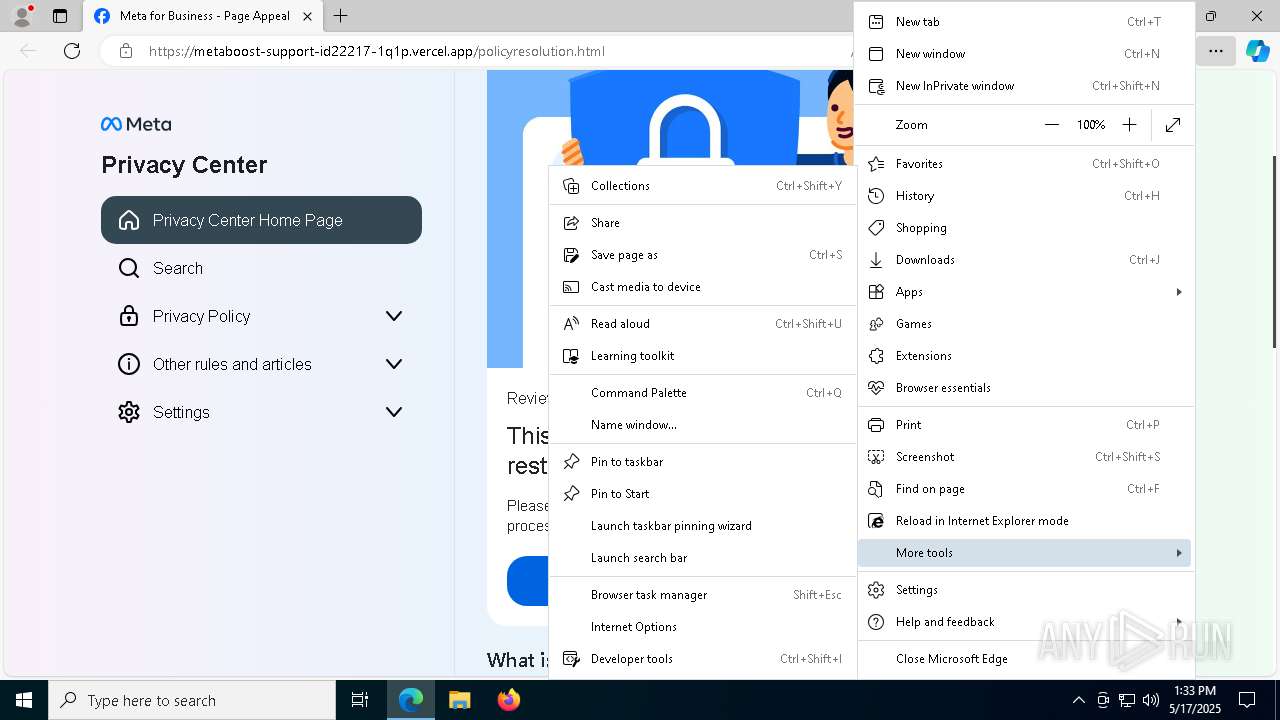Click the Windows taskbar search box
This screenshot has width=1280, height=720.
point(192,700)
